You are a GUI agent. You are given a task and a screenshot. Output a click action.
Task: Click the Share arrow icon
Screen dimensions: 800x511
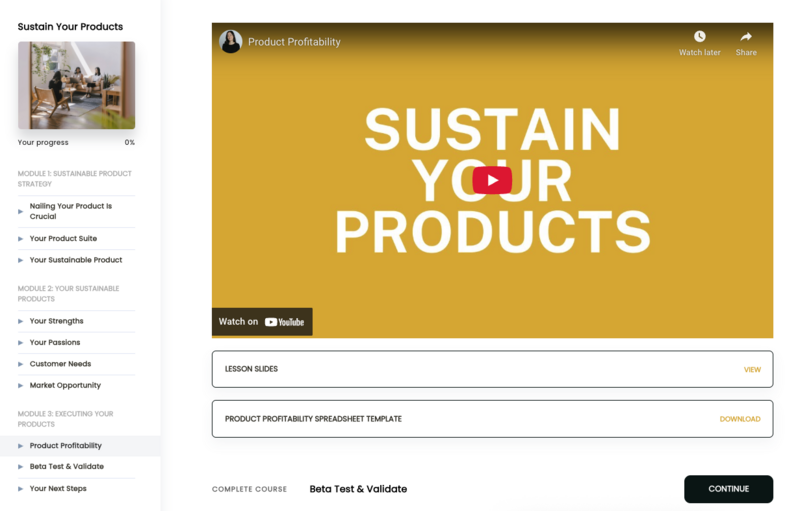pos(746,36)
